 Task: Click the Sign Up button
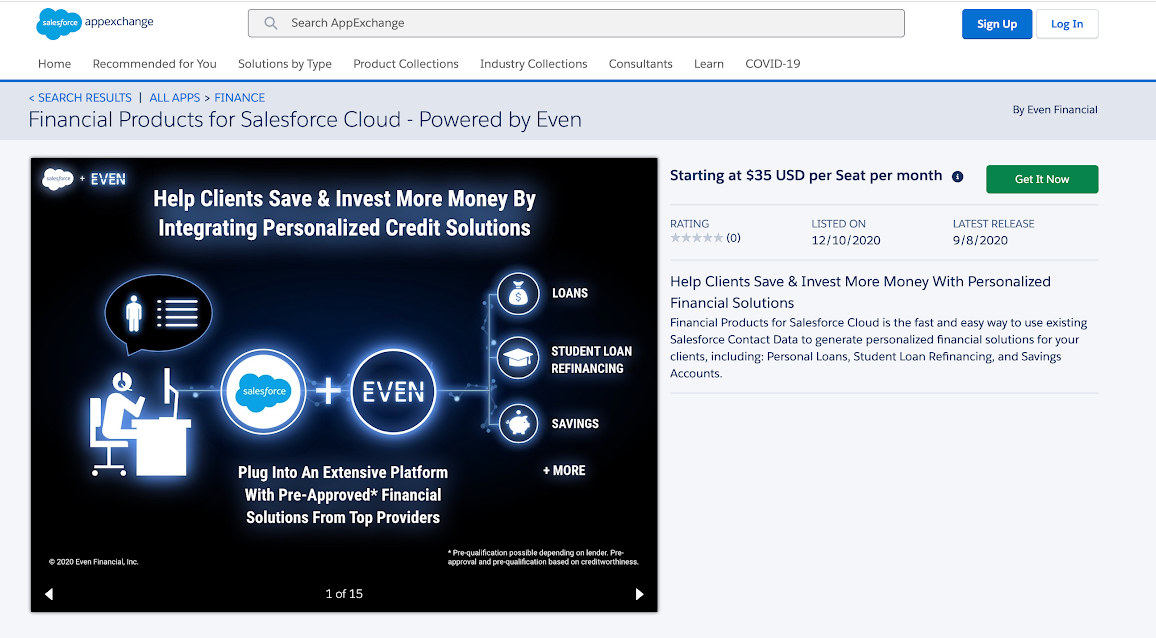coord(997,24)
